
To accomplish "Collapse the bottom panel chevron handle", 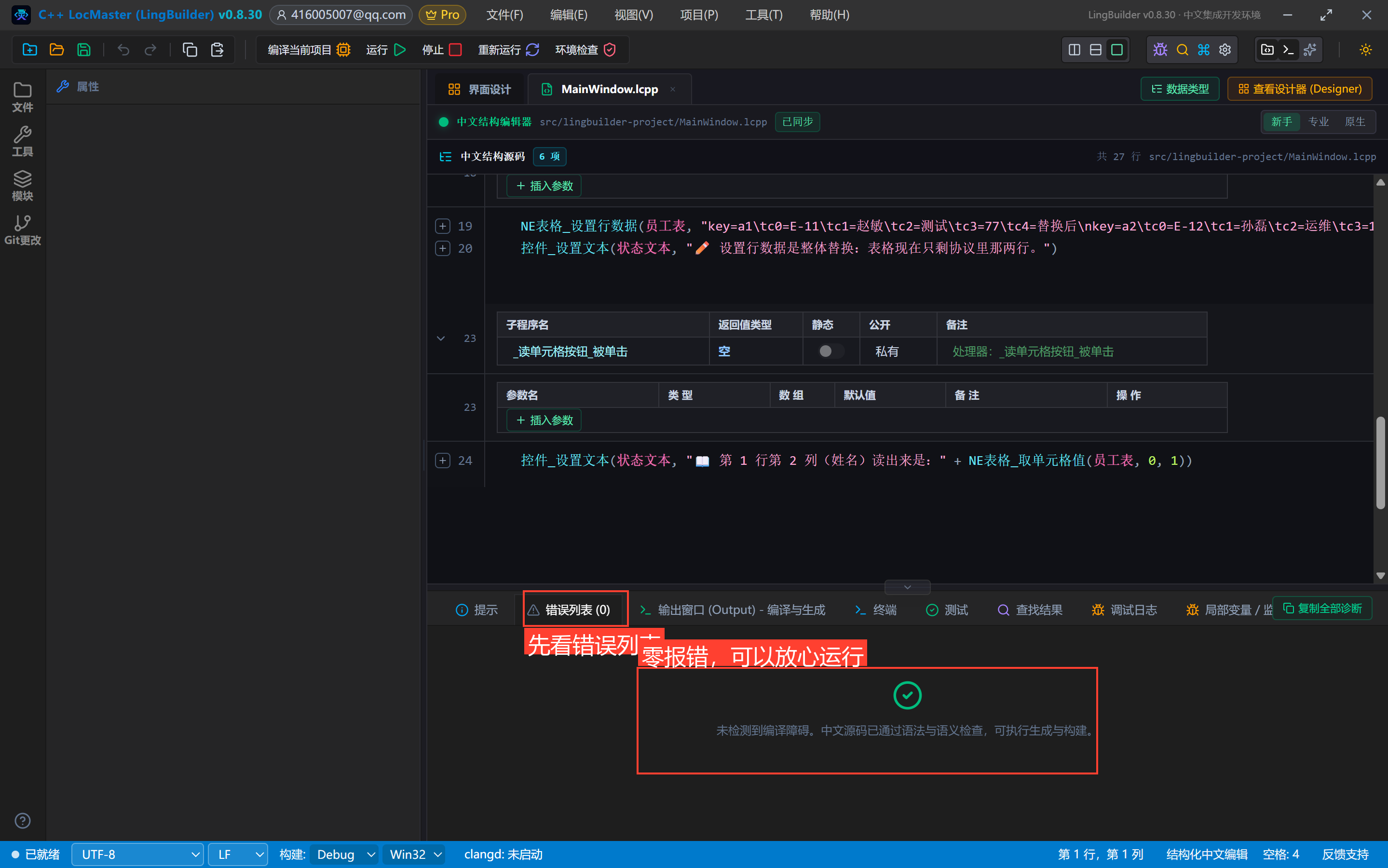I will click(908, 587).
